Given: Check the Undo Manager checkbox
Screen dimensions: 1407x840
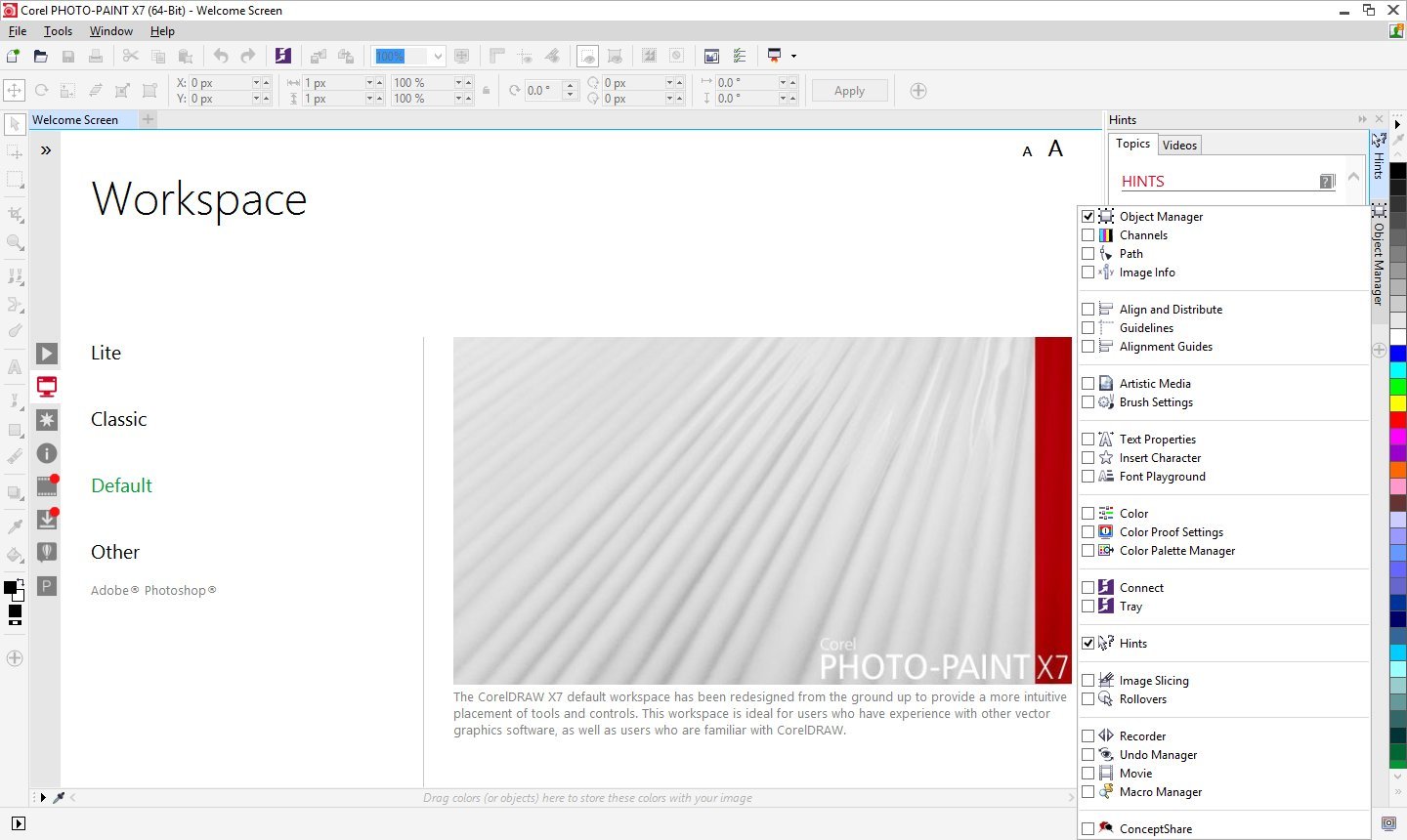Looking at the screenshot, I should 1088,754.
